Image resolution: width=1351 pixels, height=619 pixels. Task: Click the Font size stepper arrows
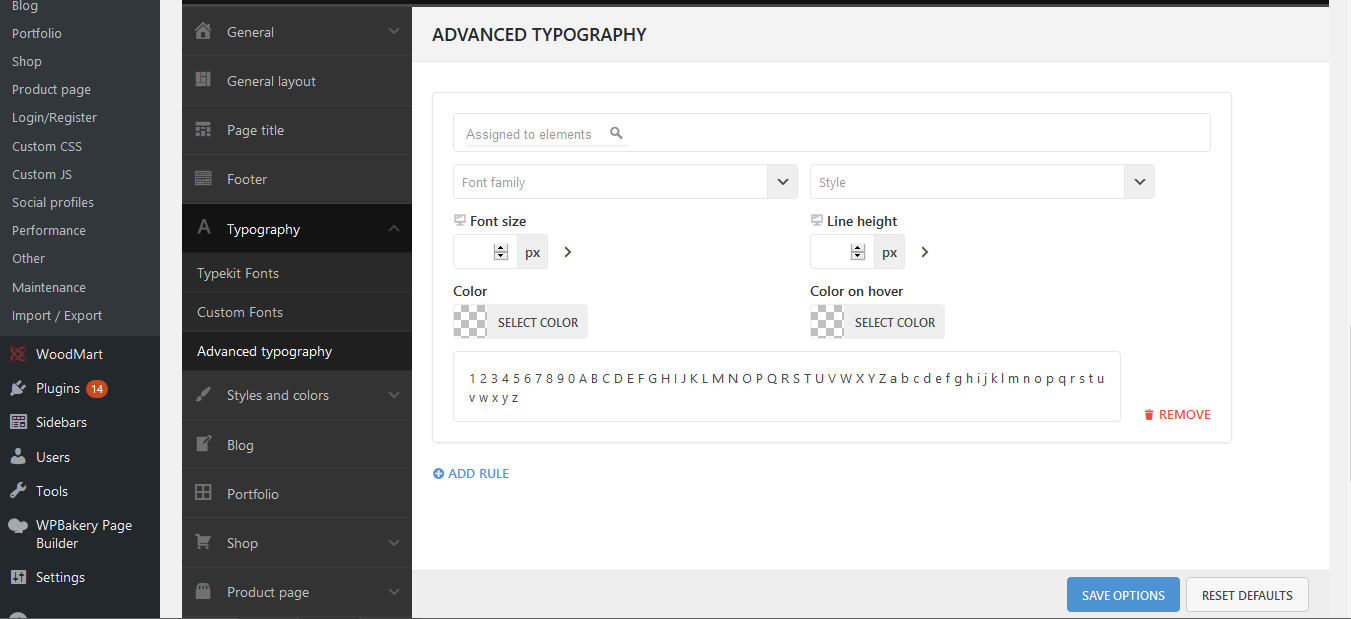(501, 252)
